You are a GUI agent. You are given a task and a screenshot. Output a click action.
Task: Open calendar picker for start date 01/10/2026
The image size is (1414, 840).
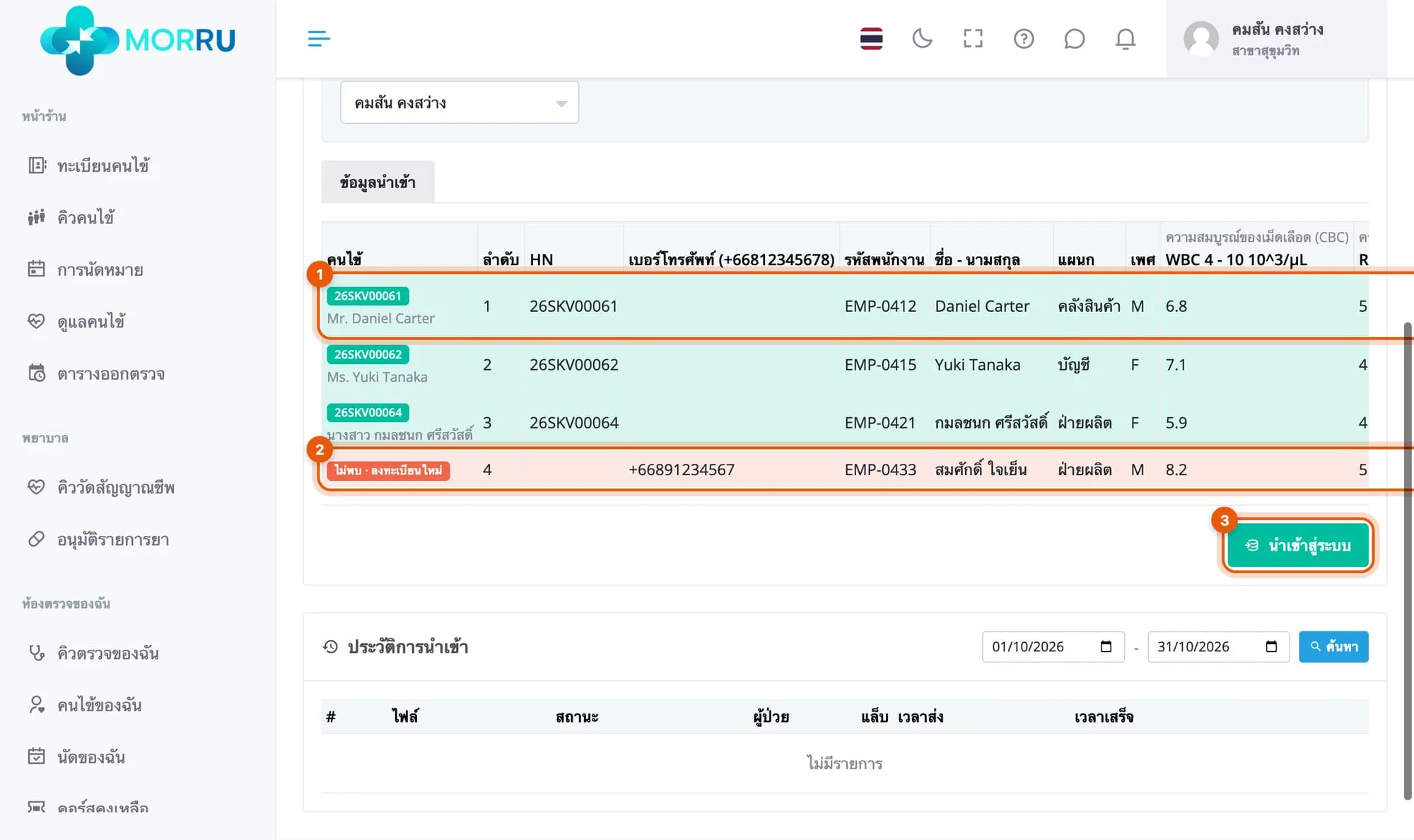(1106, 646)
